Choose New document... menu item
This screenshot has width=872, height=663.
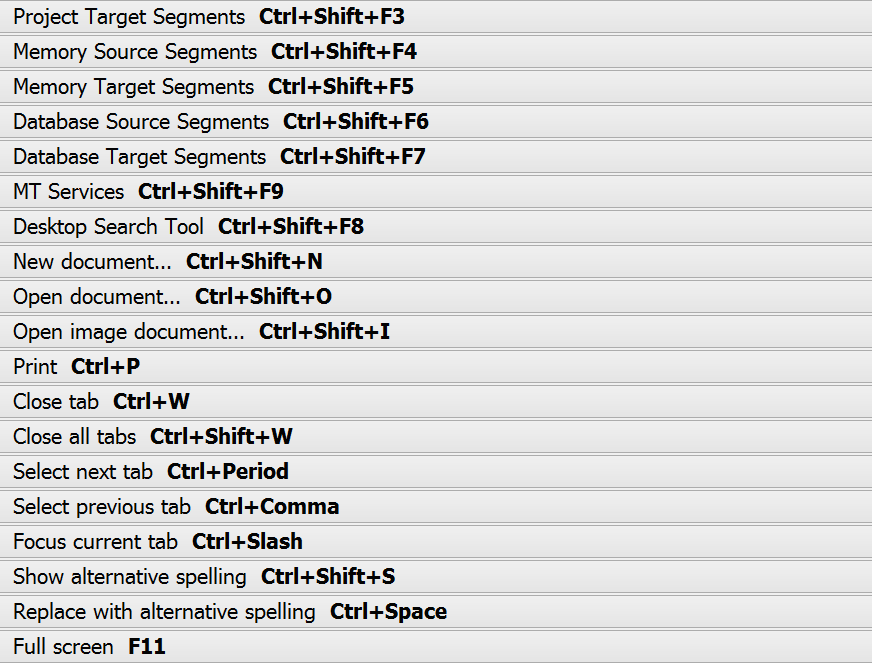(92, 262)
